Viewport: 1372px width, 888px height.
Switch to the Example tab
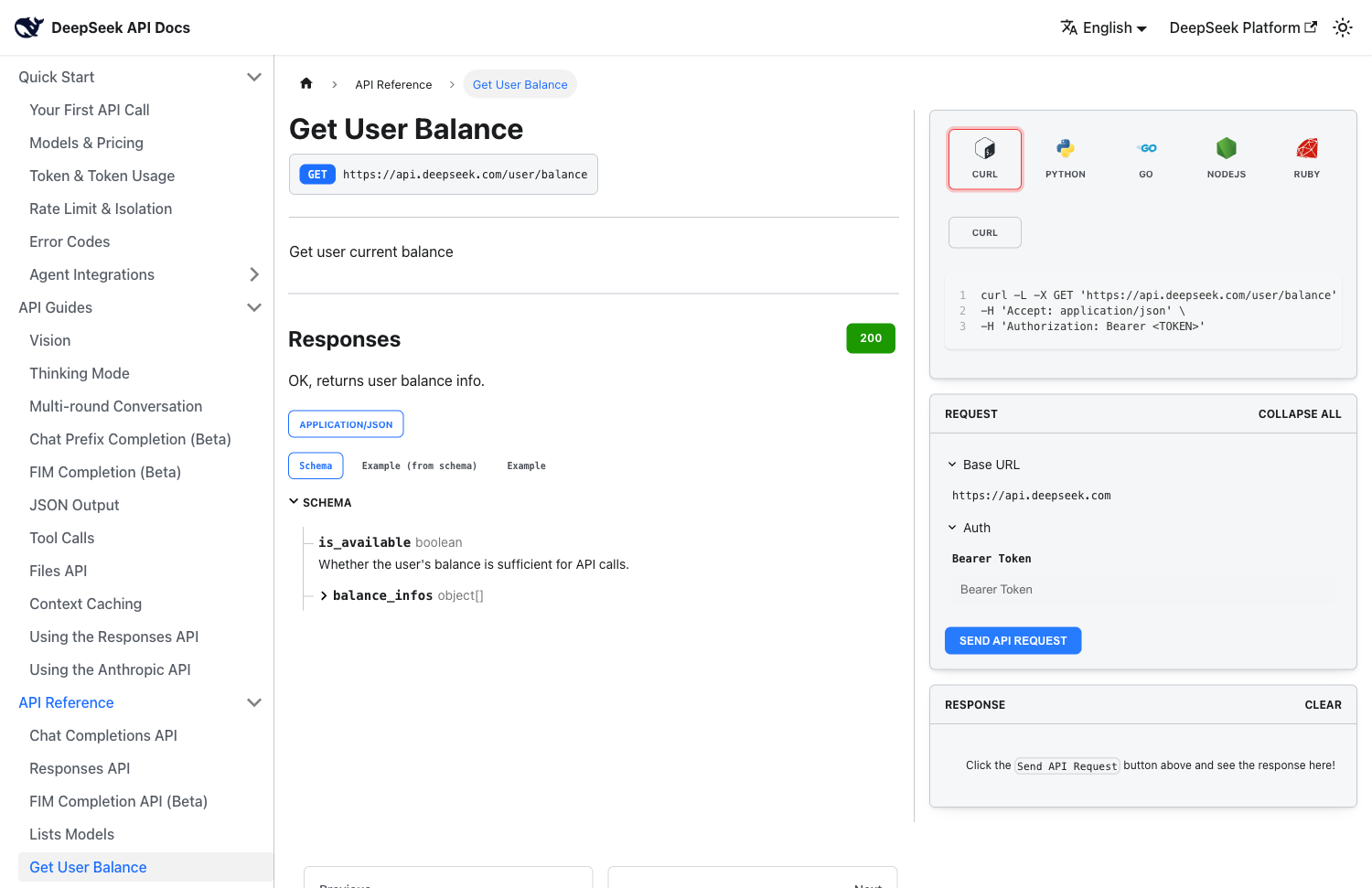(526, 465)
